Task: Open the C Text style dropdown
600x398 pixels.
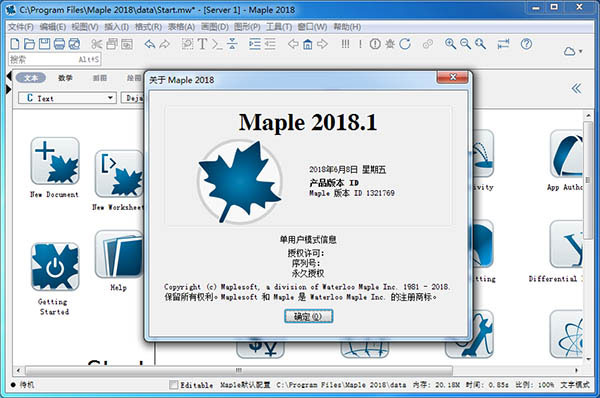Action: [x=67, y=98]
